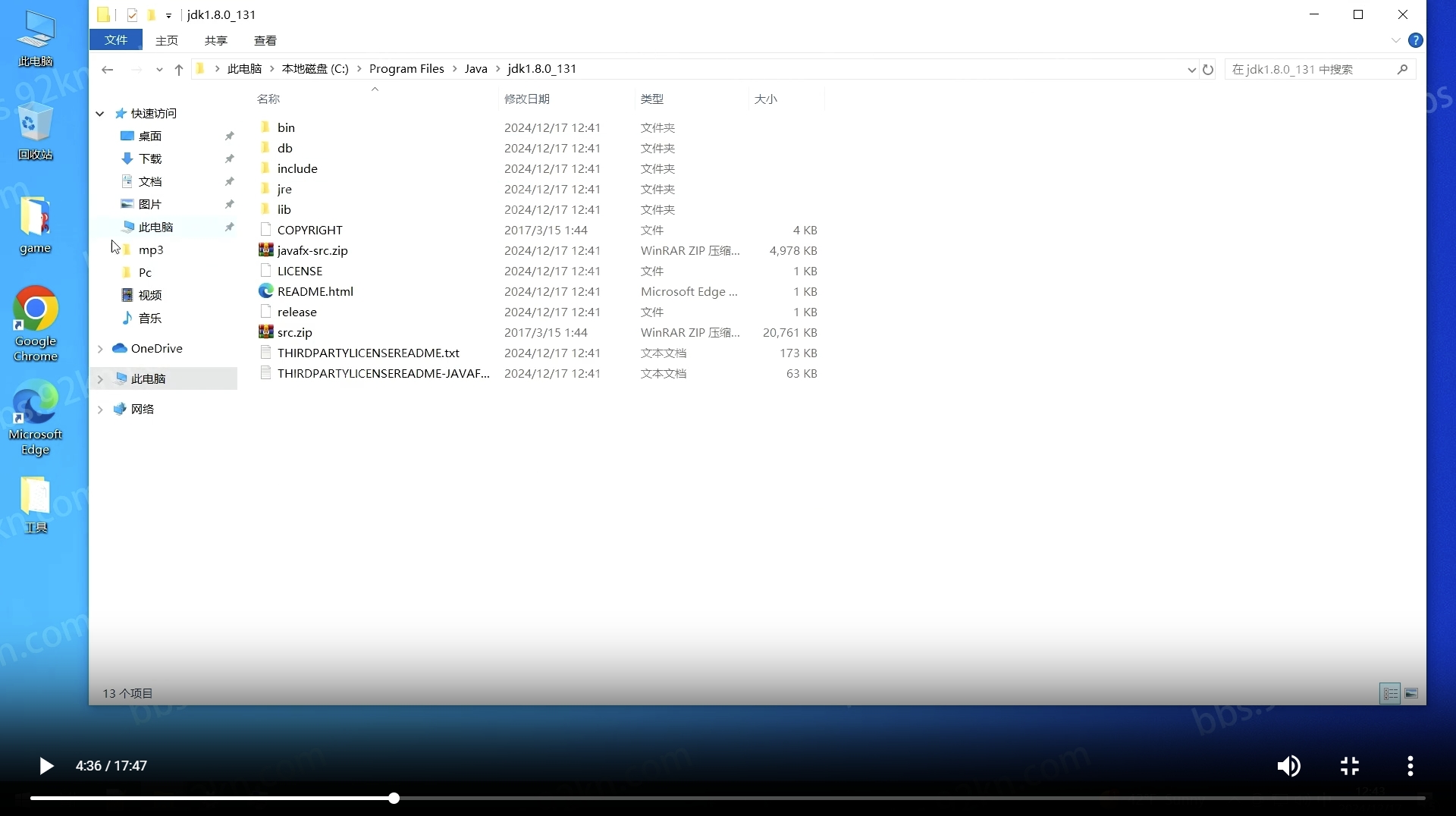The width and height of the screenshot is (1456, 816).
Task: Seek video using the progress bar handle
Action: pyautogui.click(x=394, y=798)
